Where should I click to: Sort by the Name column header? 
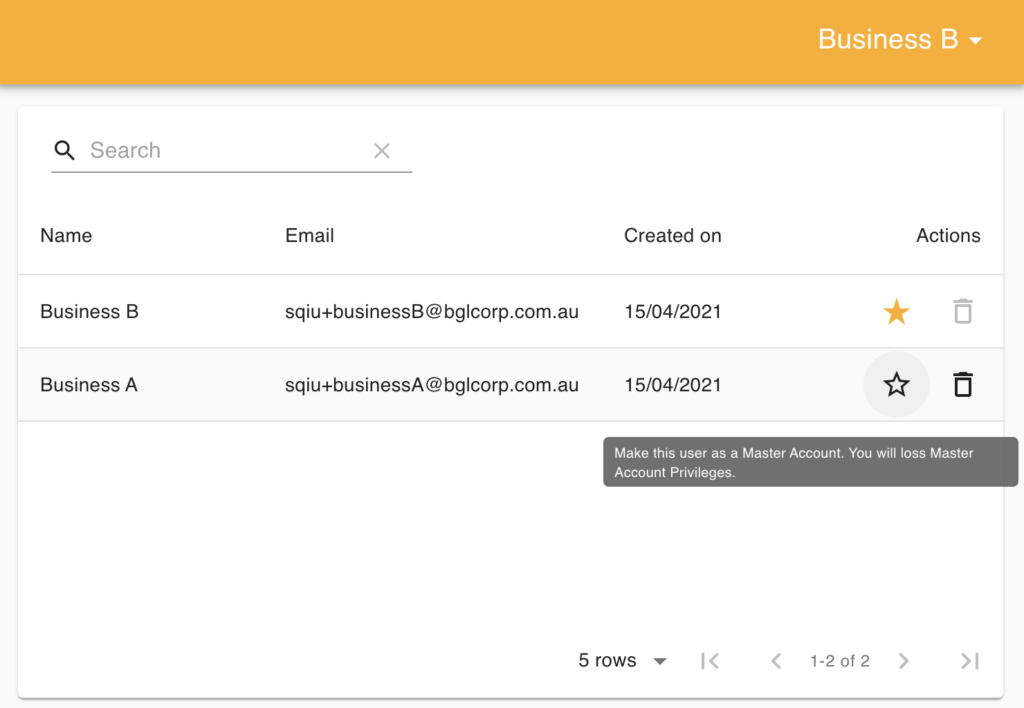tap(66, 236)
